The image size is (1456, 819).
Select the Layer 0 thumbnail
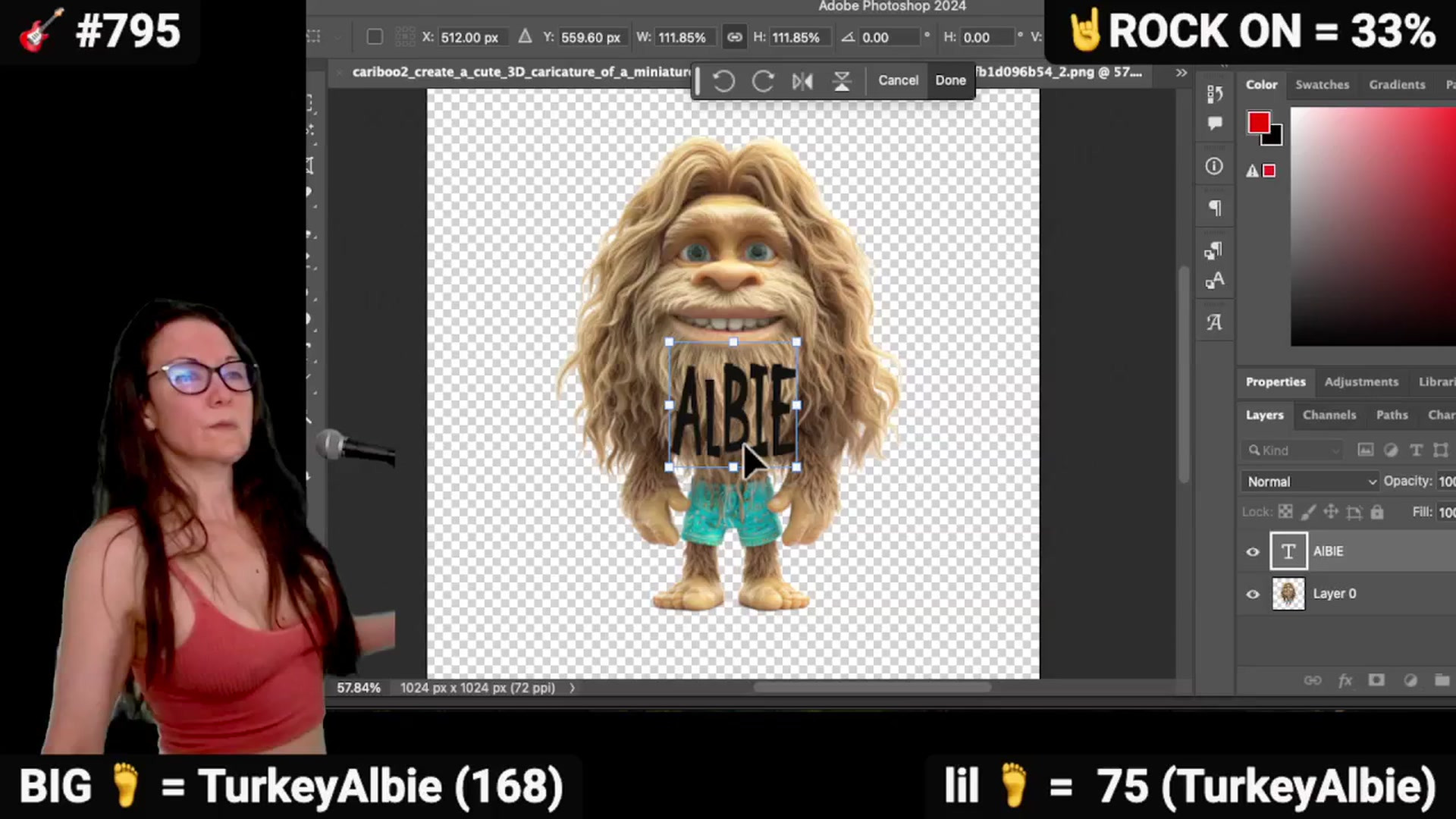pos(1288,594)
